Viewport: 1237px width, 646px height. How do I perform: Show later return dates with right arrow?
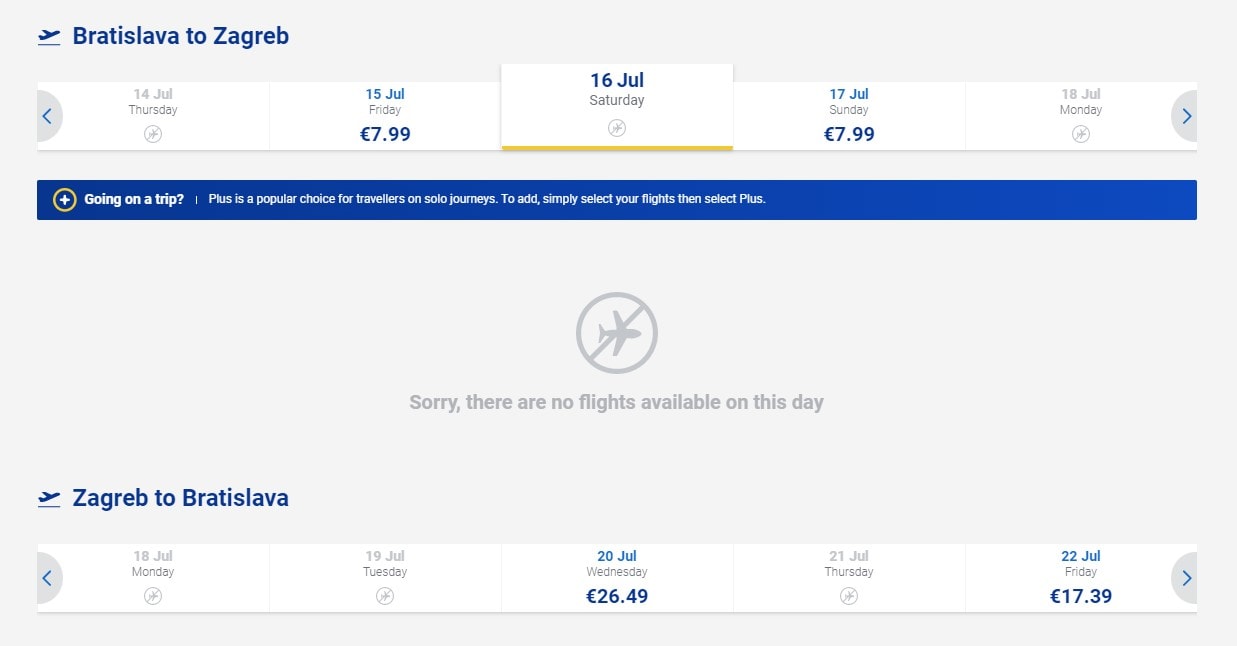click(1187, 578)
